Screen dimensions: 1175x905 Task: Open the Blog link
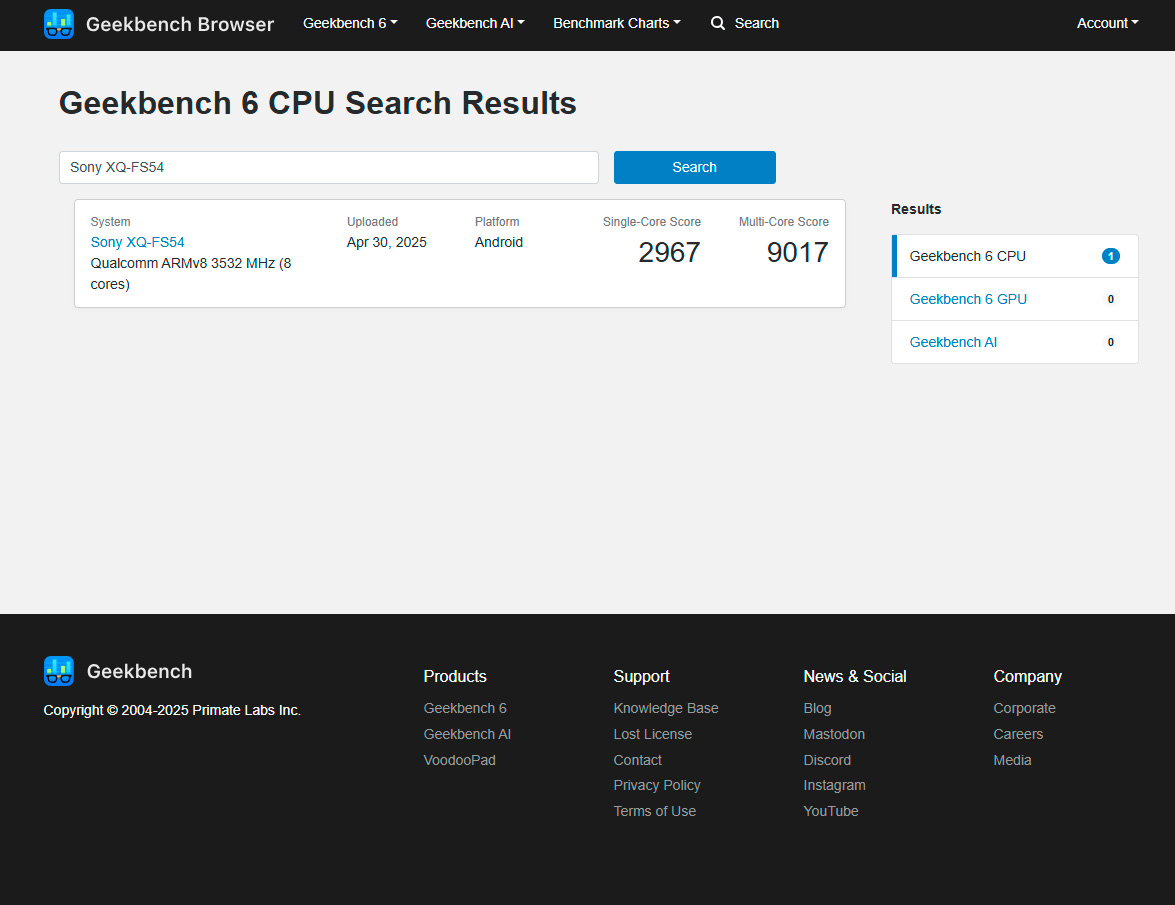817,708
